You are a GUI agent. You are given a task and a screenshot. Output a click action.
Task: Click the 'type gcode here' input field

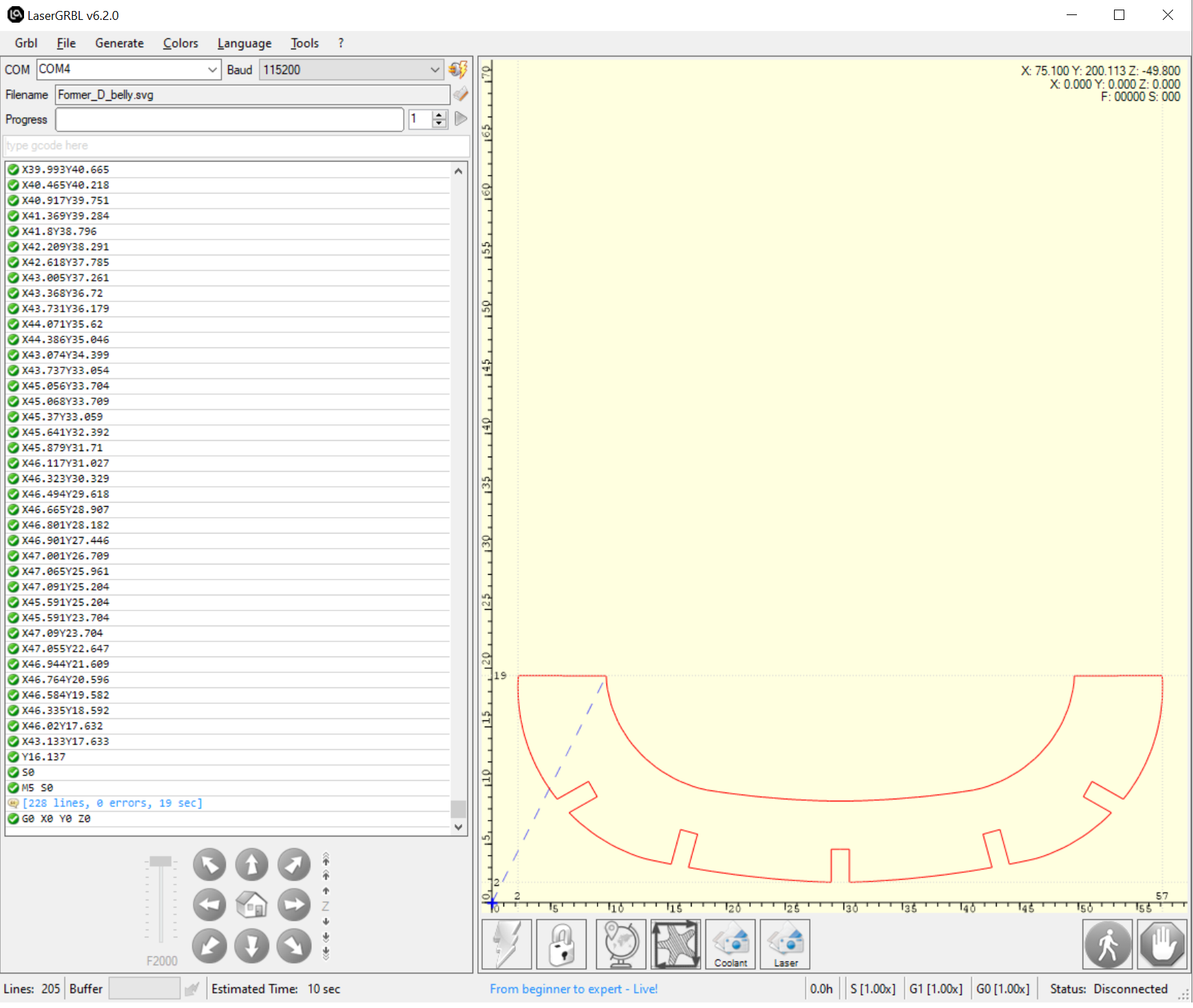tap(236, 146)
